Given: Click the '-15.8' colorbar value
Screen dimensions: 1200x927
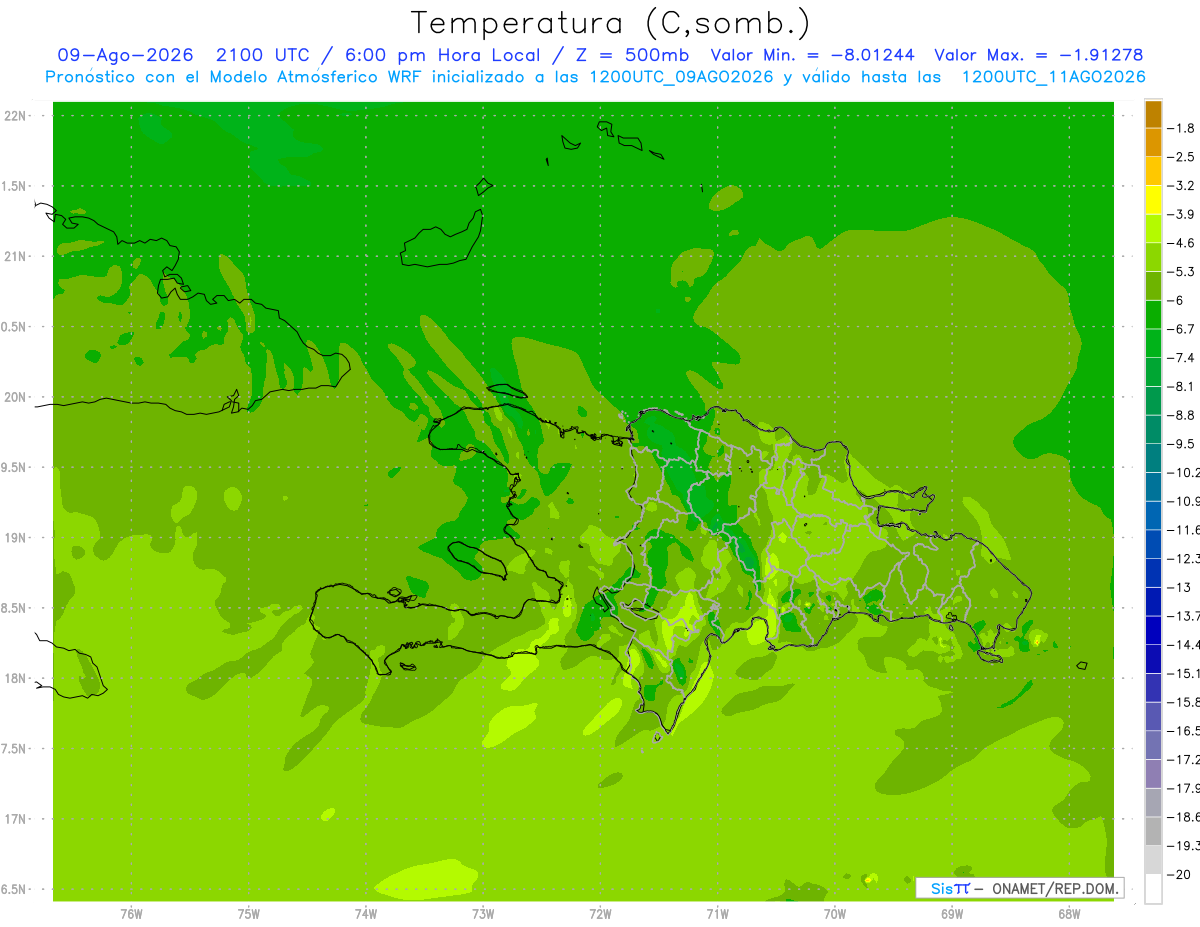Looking at the screenshot, I should (1183, 702).
